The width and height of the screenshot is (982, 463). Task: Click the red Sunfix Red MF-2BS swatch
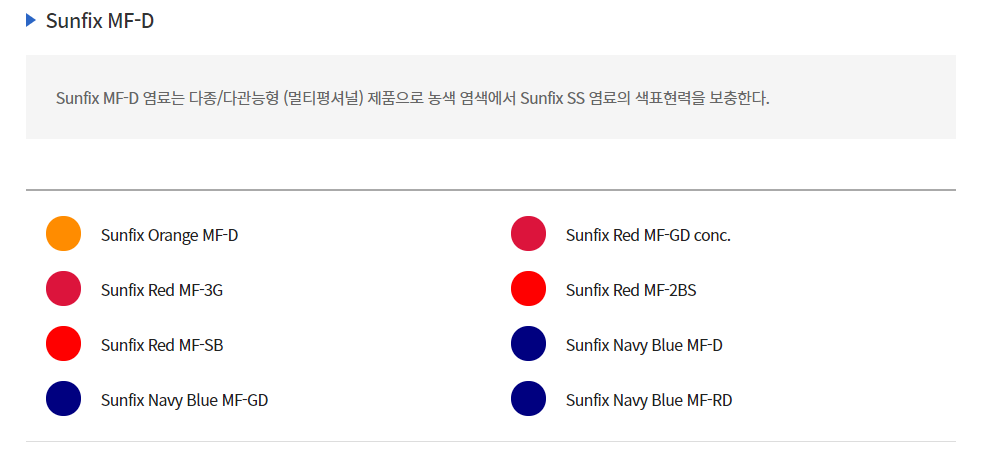click(529, 289)
